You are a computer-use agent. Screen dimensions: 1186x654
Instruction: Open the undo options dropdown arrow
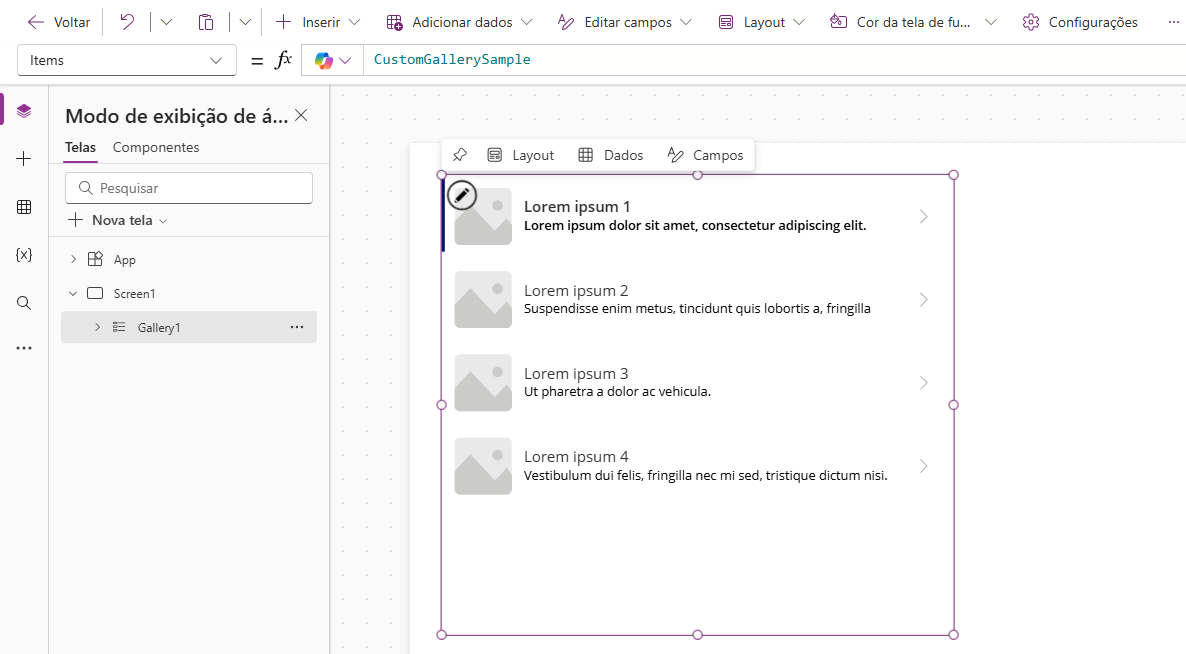pos(166,22)
